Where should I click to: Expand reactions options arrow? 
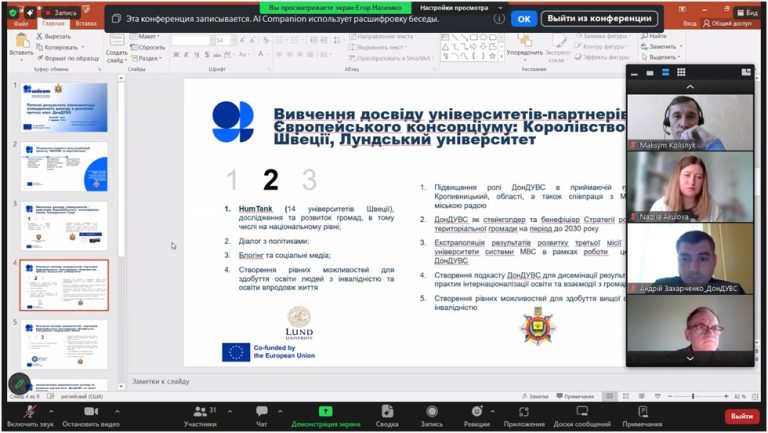(492, 411)
